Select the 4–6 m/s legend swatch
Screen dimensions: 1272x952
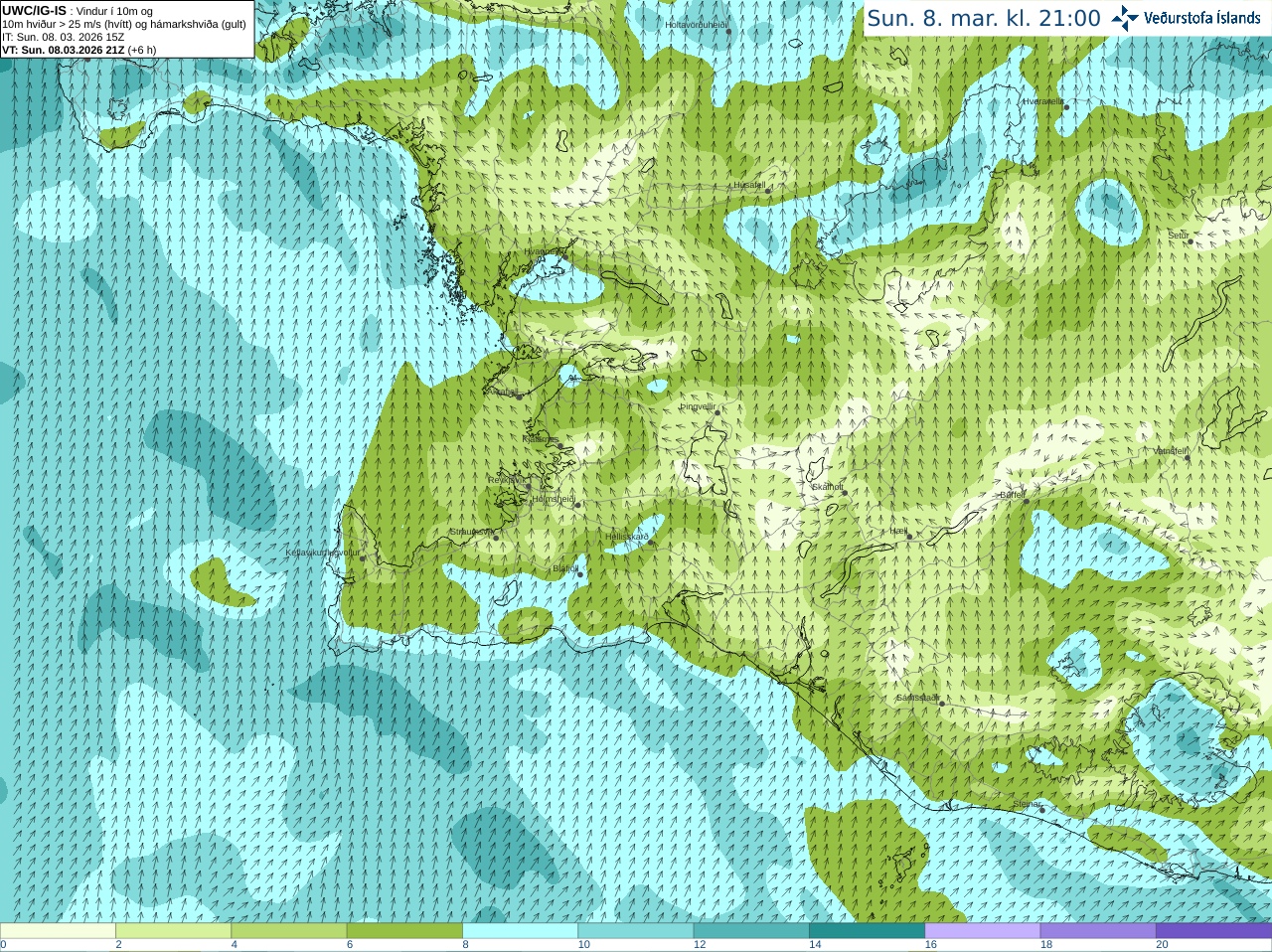tap(289, 931)
